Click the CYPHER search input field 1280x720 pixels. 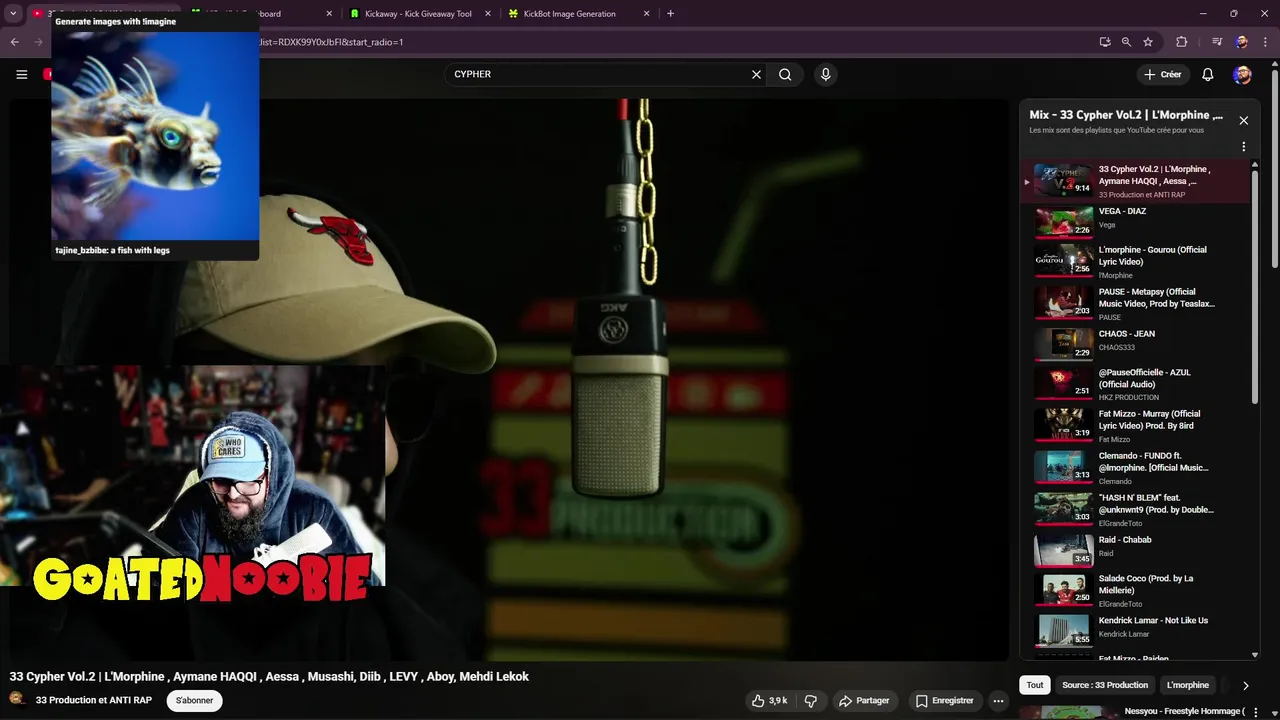tap(596, 74)
